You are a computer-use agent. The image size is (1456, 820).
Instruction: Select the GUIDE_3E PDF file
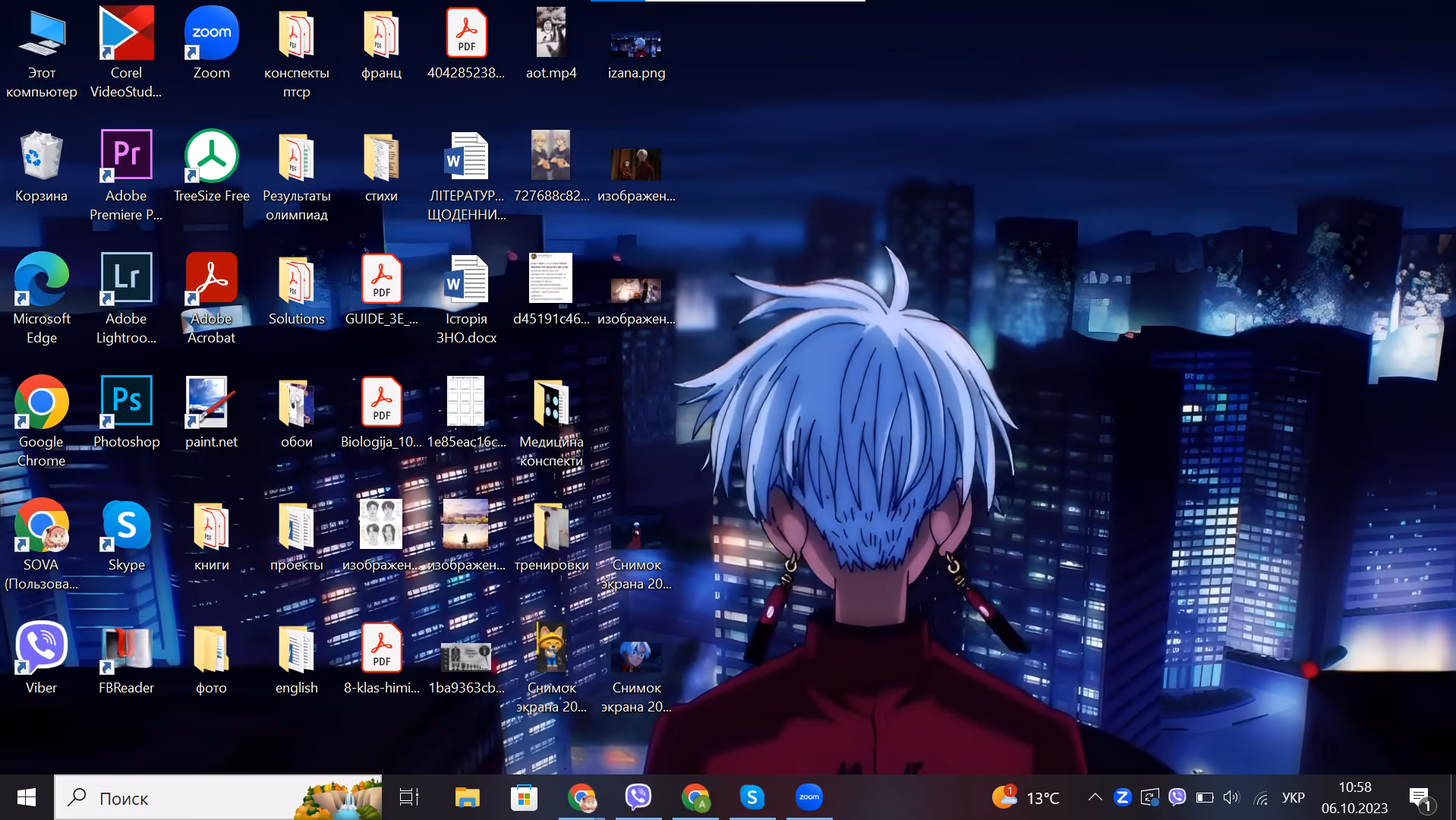pyautogui.click(x=381, y=290)
